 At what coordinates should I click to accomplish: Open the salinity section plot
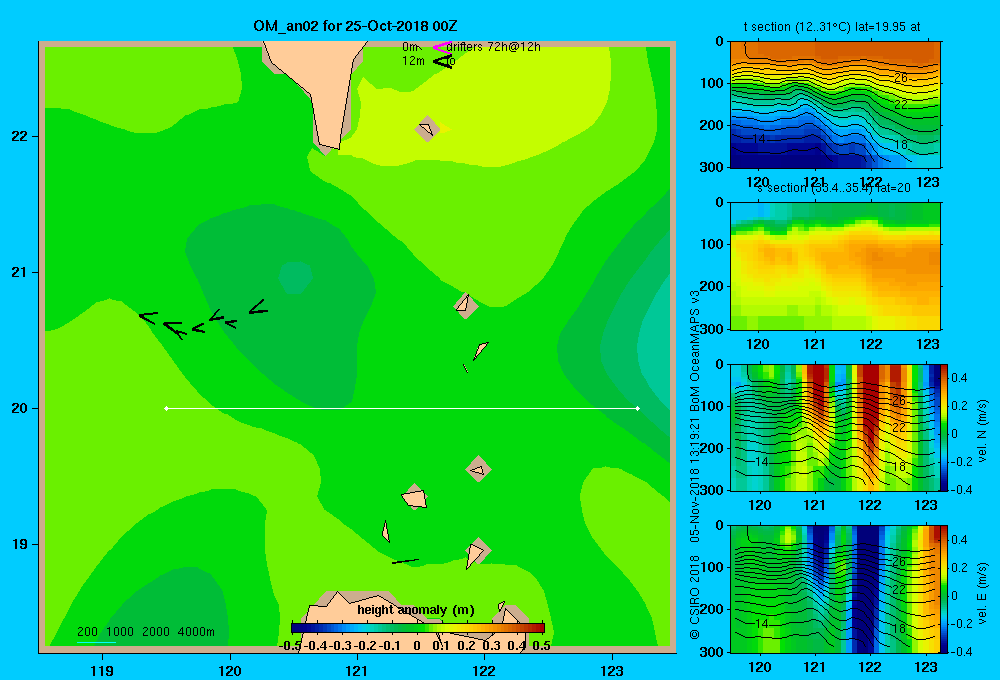pos(835,266)
